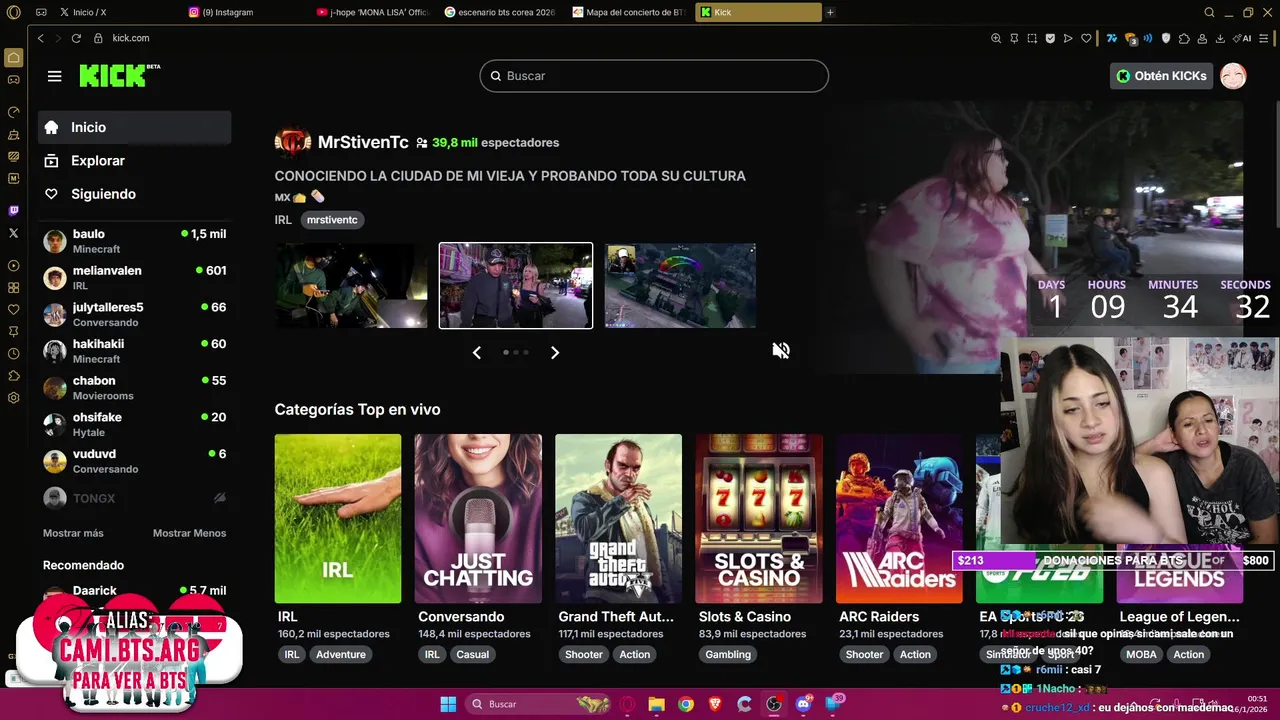The width and height of the screenshot is (1280, 720).
Task: Open chabon's Movierooms channel
Action: point(135,388)
